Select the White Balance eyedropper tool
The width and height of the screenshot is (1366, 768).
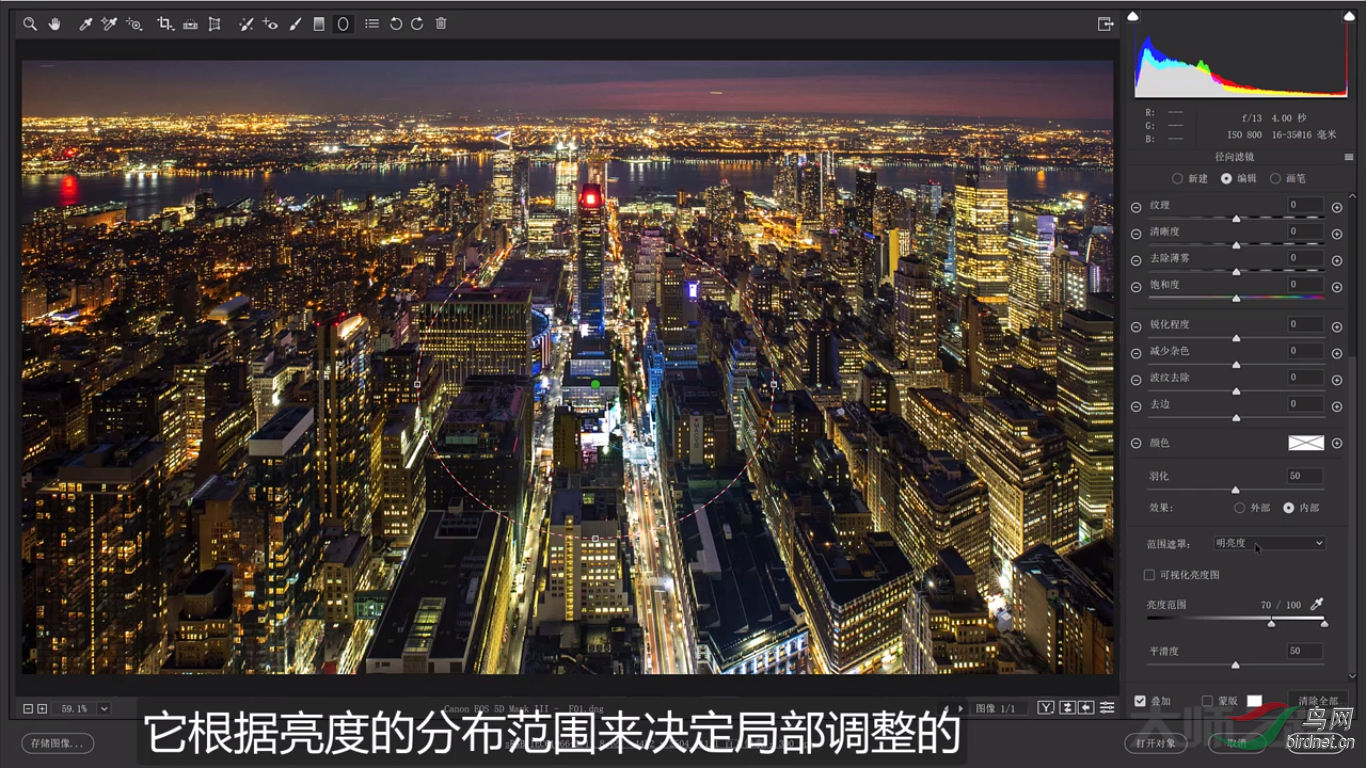[86, 23]
